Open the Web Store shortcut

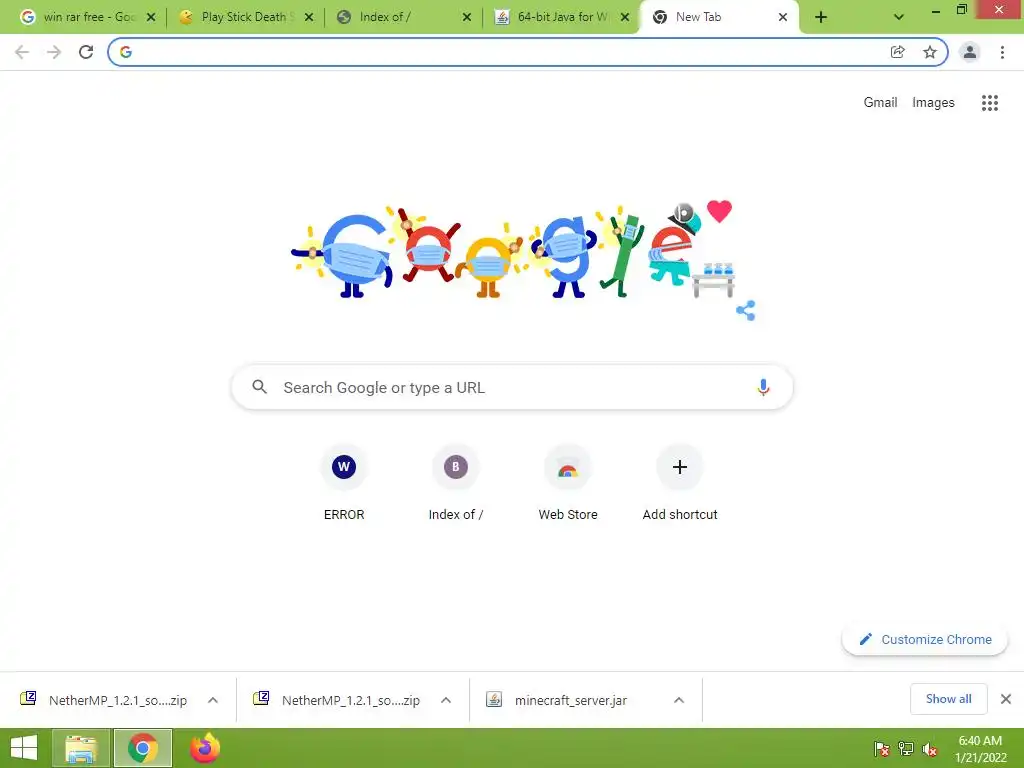tap(568, 482)
